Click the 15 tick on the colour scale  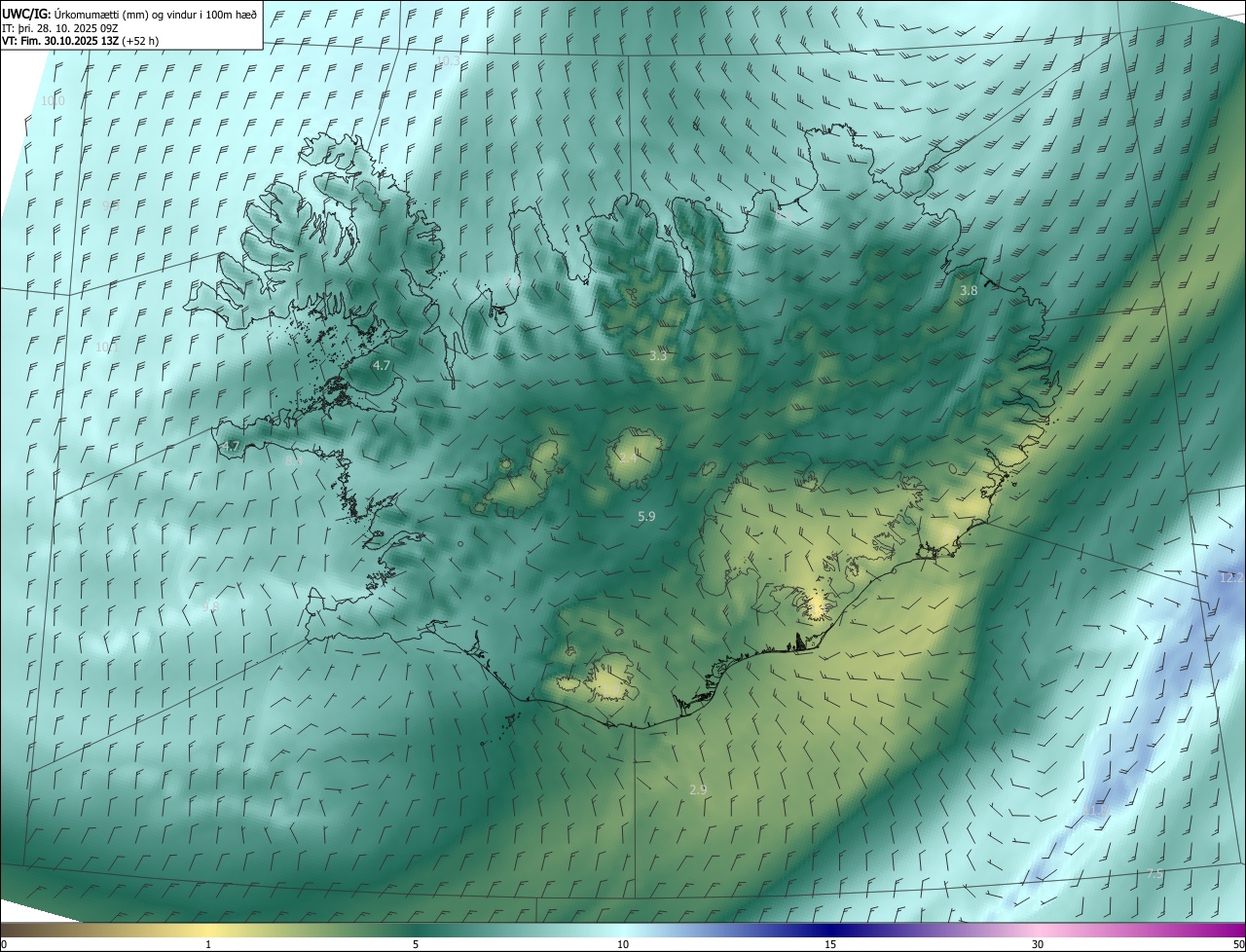(x=830, y=944)
